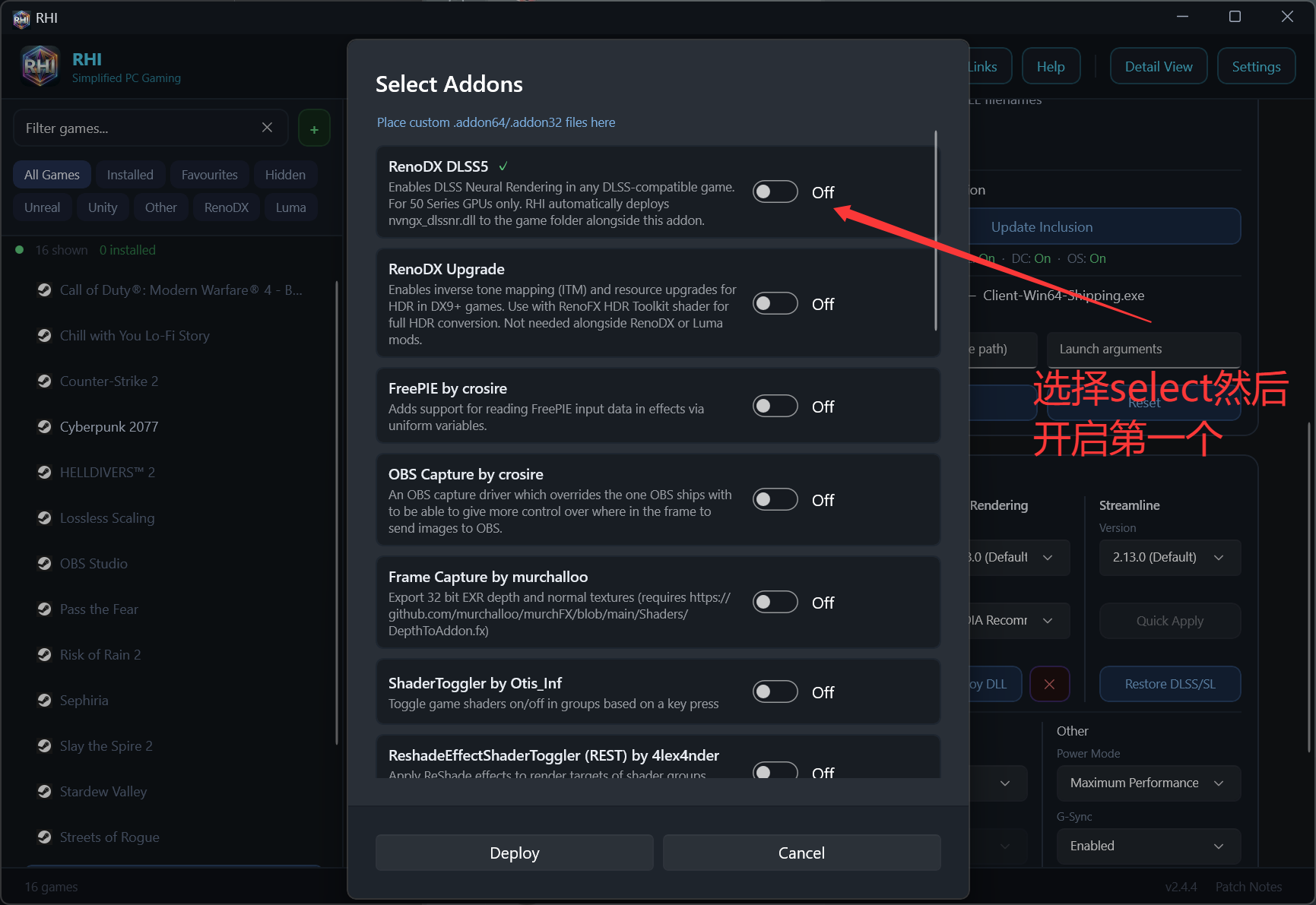This screenshot has width=1316, height=905.
Task: Click the red X remove DLL button
Action: click(x=1049, y=684)
